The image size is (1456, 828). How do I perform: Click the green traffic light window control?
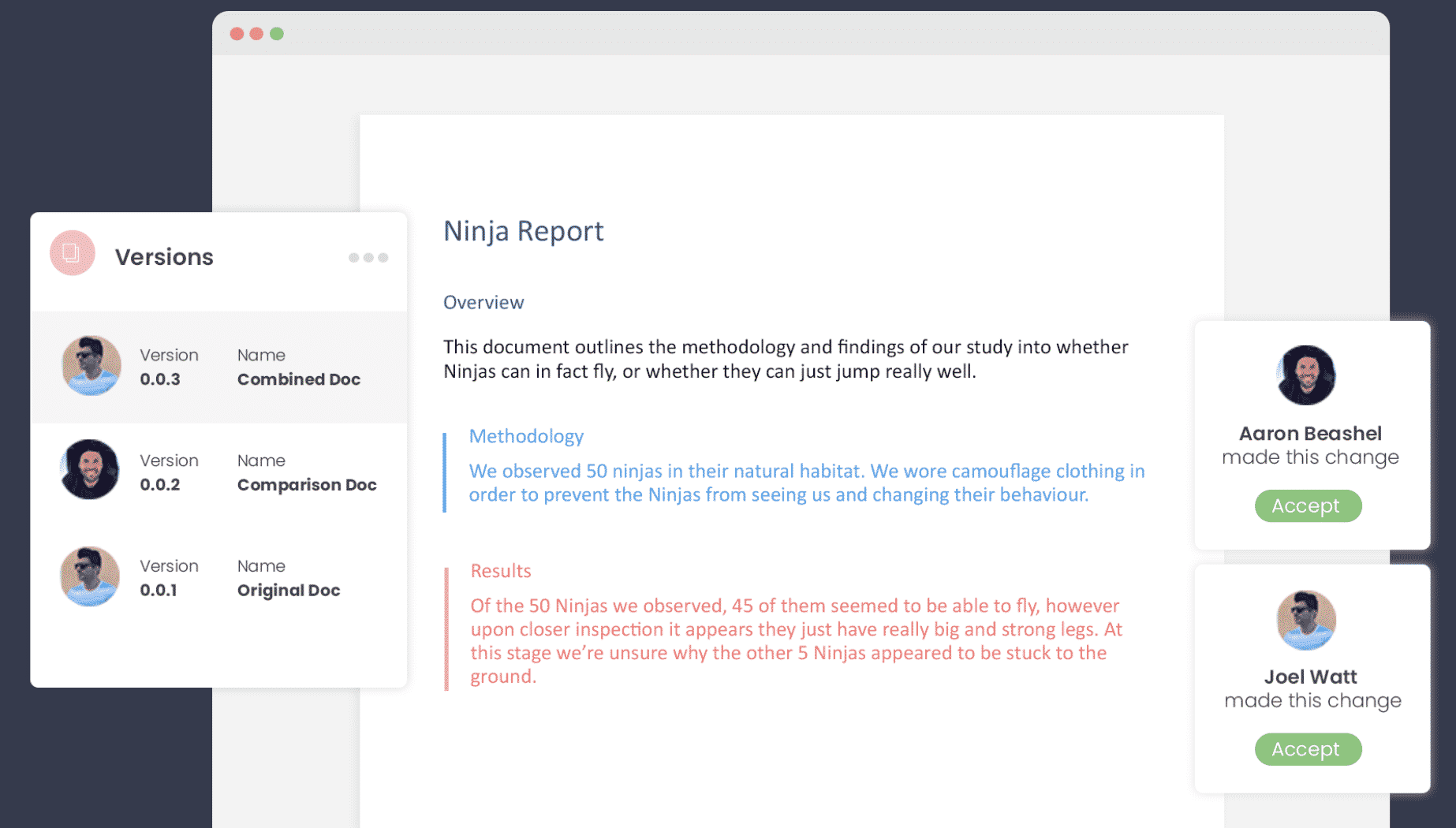[278, 34]
